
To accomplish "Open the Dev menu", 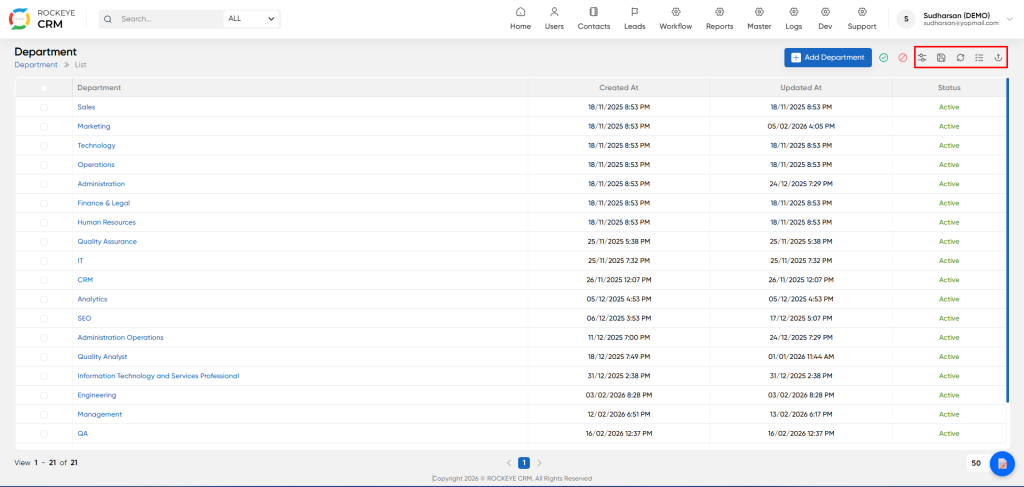I will 825,19.
